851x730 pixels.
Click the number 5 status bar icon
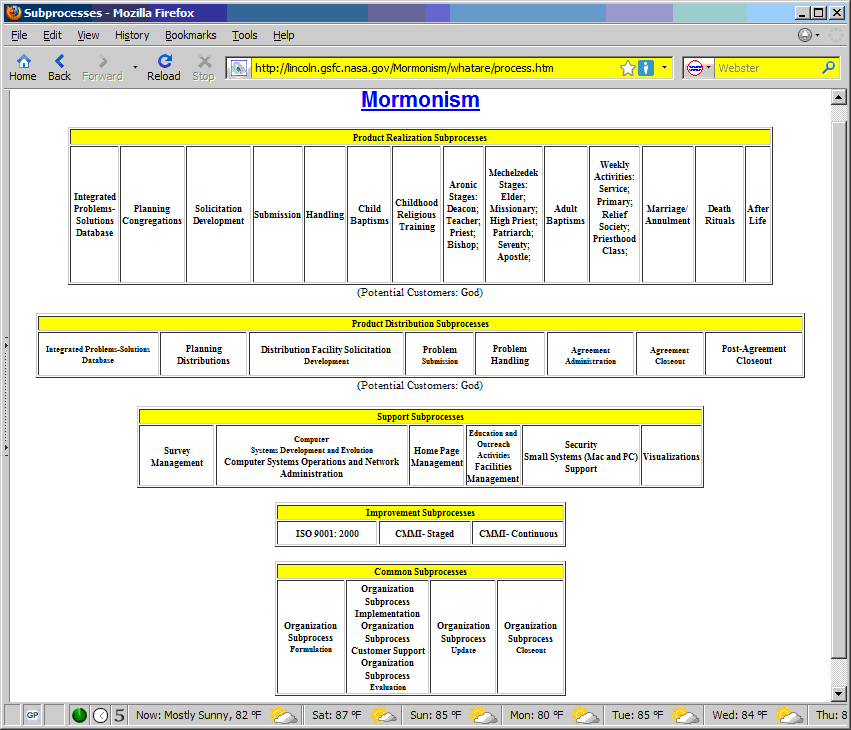pyautogui.click(x=119, y=716)
